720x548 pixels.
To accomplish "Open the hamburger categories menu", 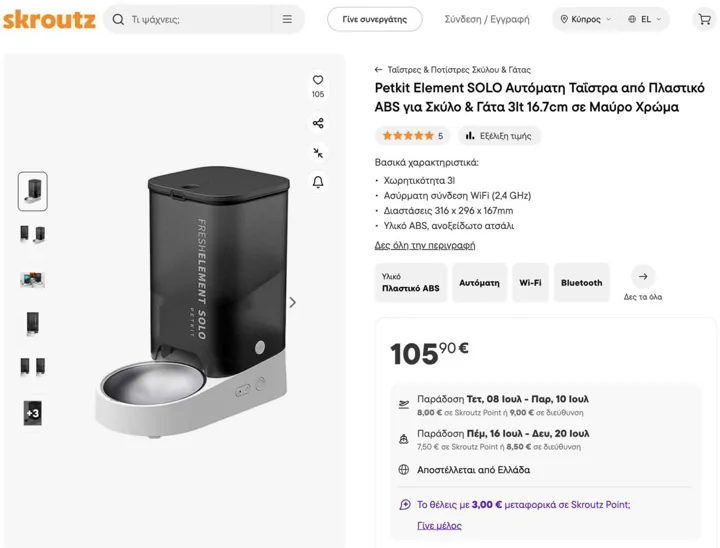I will [287, 19].
